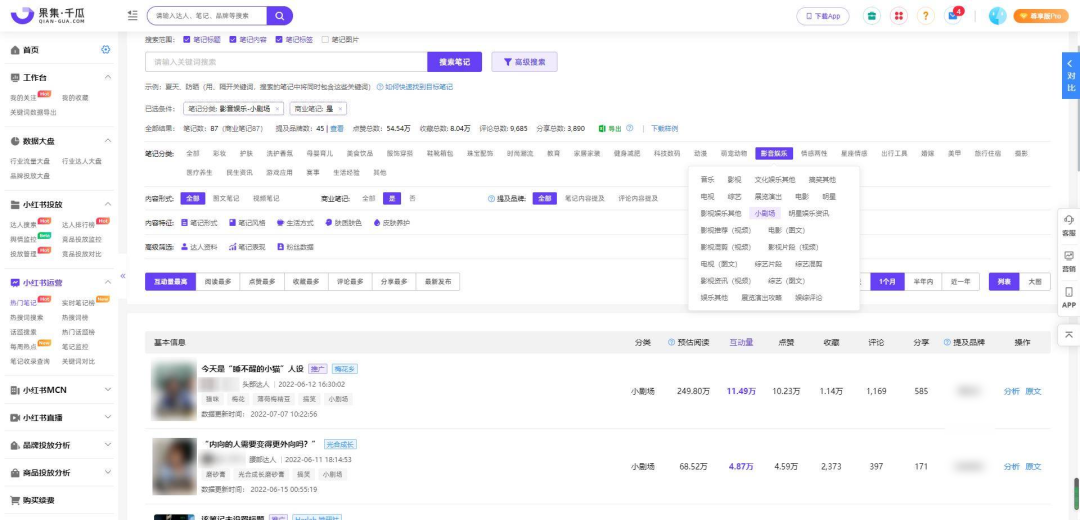Open the 分析 link for the first note

pos(1011,391)
